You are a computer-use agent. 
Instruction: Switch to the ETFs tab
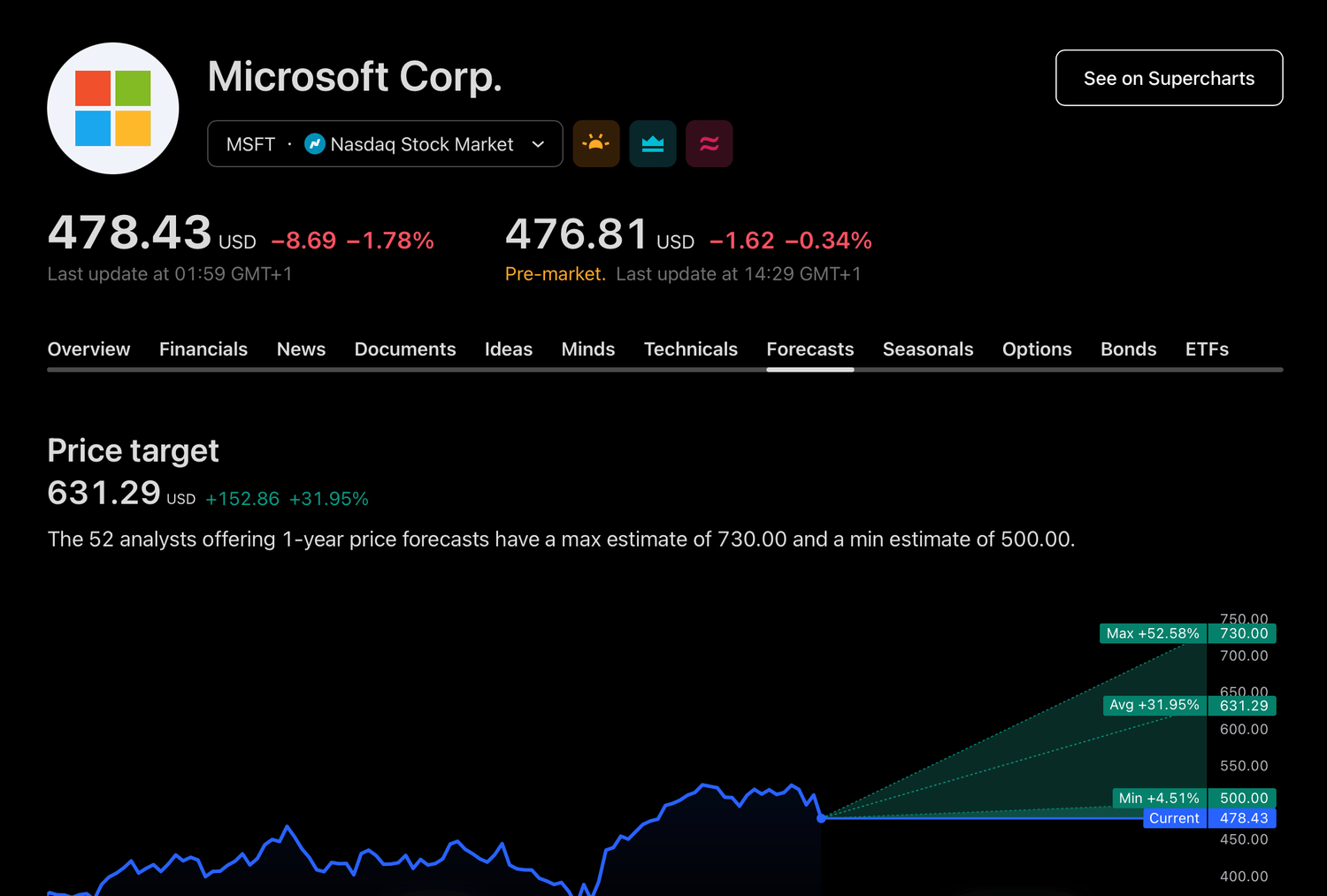coord(1207,349)
